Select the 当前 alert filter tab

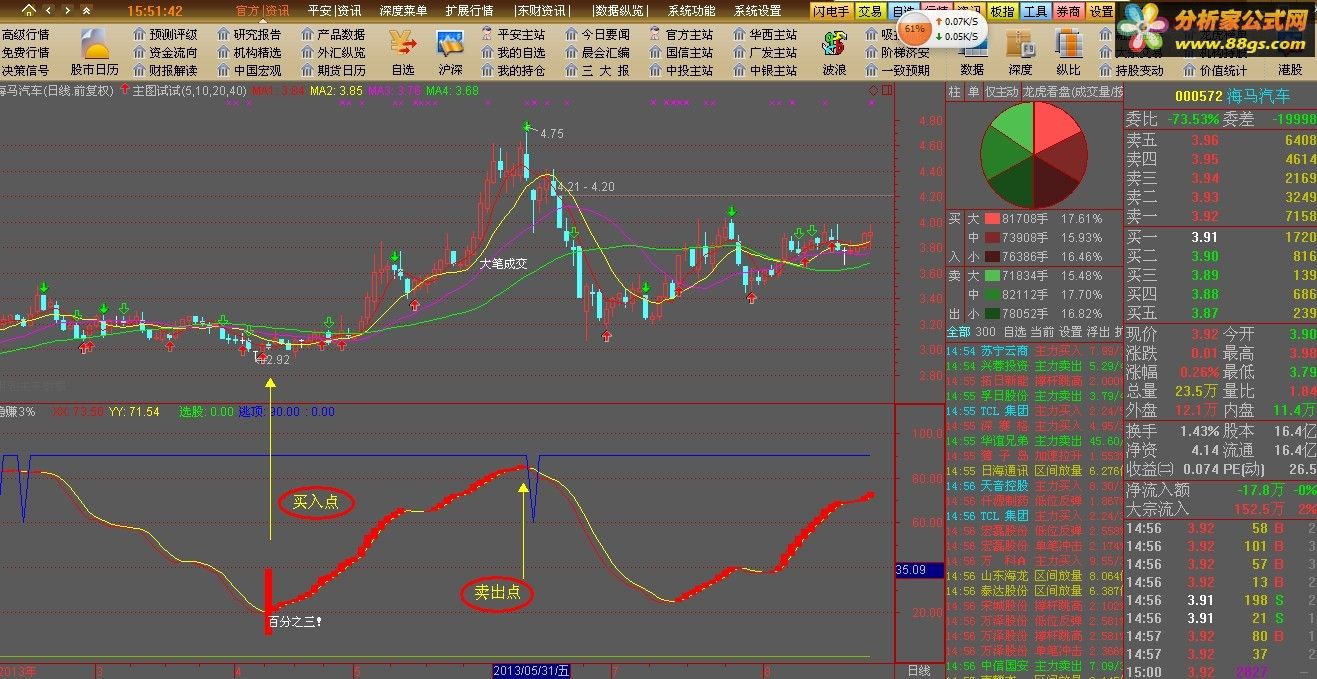pos(1042,331)
